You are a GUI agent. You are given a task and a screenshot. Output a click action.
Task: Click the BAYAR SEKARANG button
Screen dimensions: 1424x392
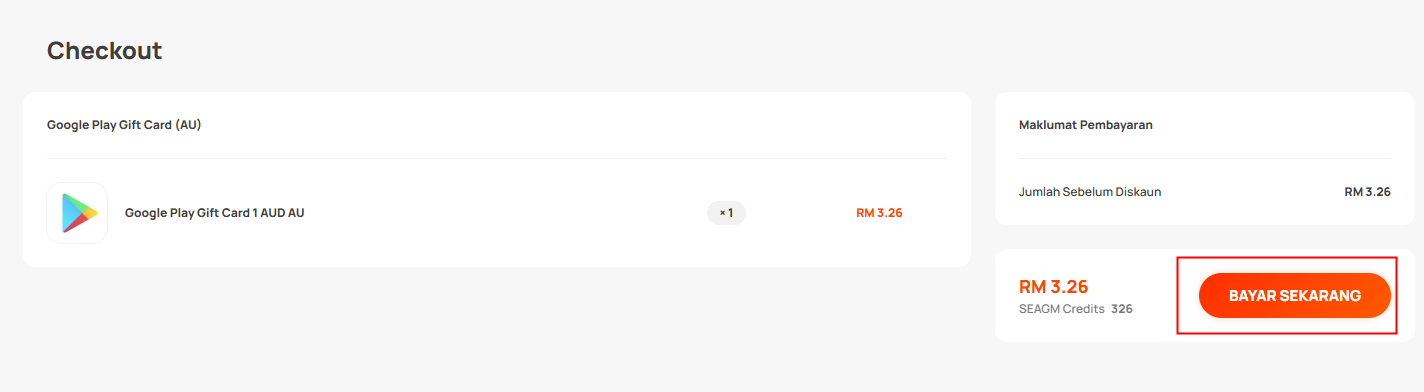[x=1295, y=296]
